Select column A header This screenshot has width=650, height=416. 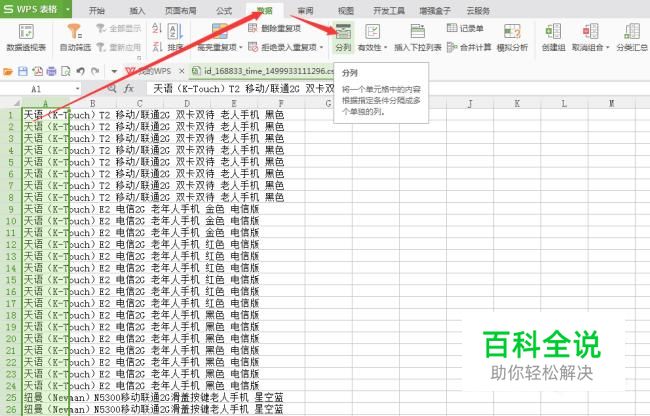click(45, 103)
